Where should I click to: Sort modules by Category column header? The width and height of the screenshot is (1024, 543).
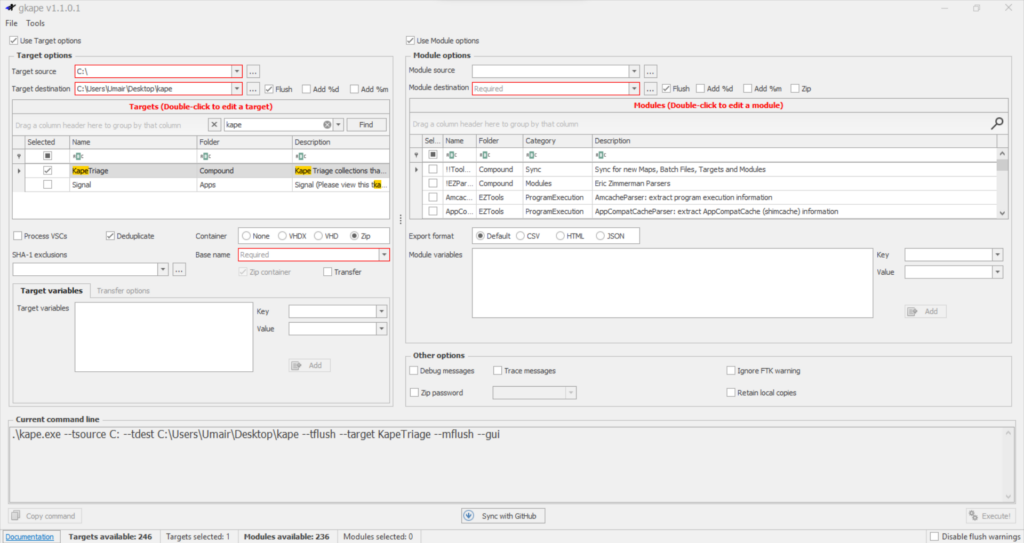(557, 140)
